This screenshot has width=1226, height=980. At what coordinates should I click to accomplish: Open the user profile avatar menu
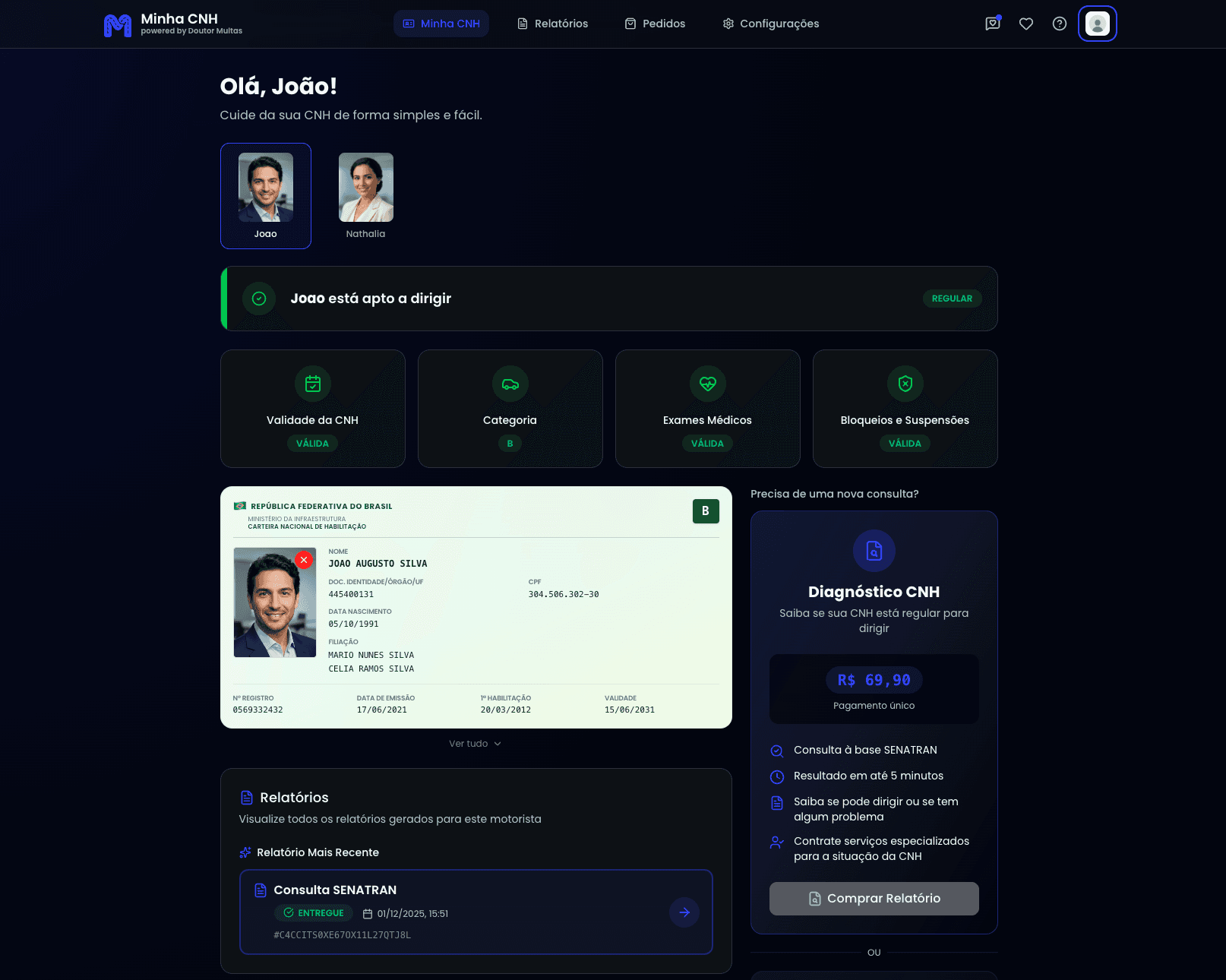pyautogui.click(x=1097, y=24)
